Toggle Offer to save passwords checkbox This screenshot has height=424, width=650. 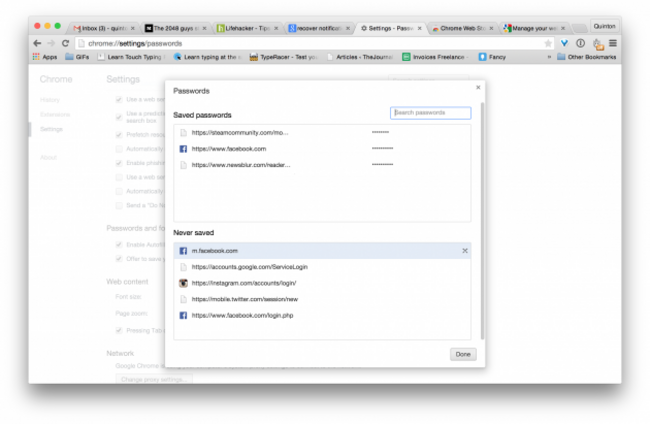119,259
